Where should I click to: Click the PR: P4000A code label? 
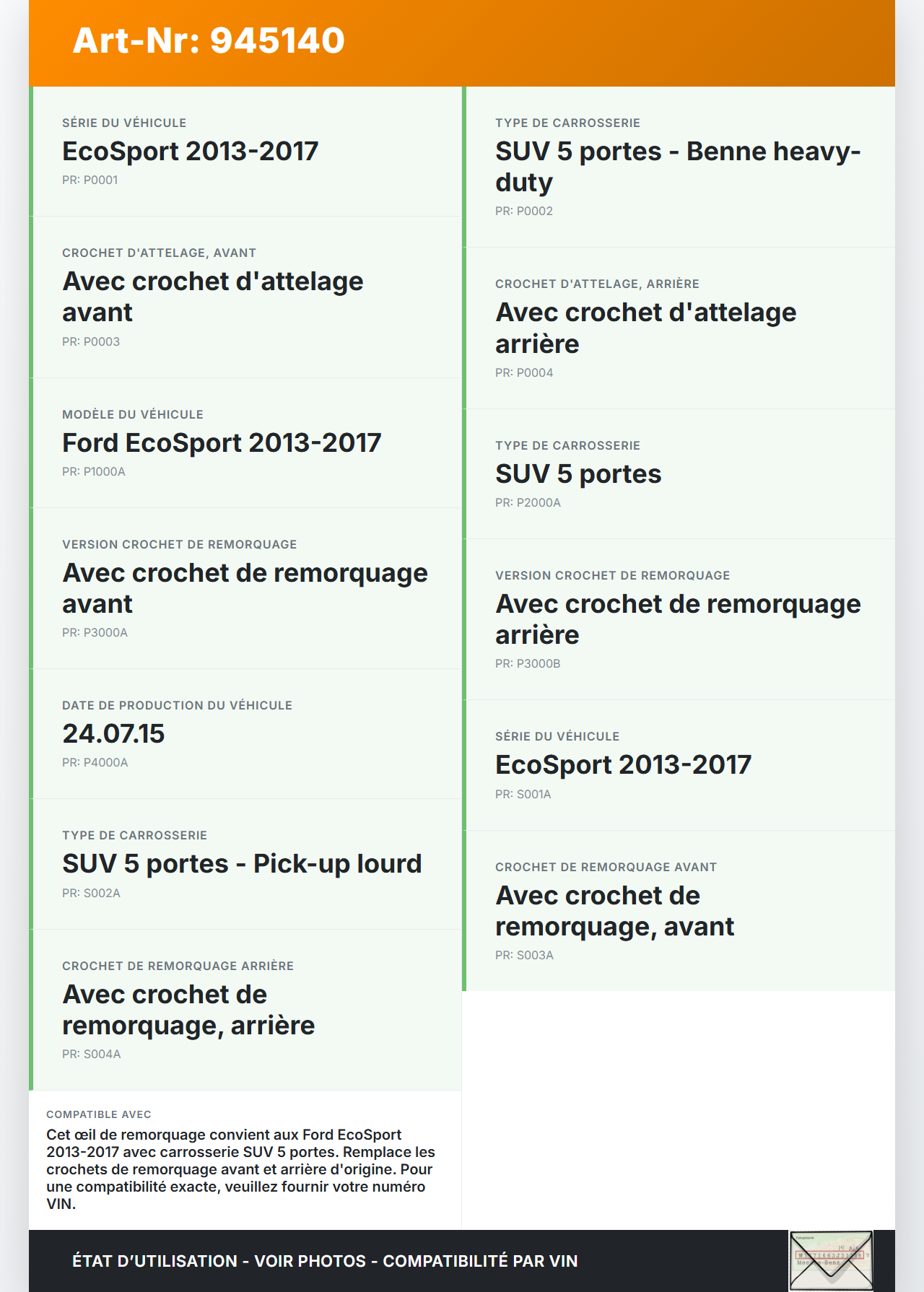(x=95, y=763)
